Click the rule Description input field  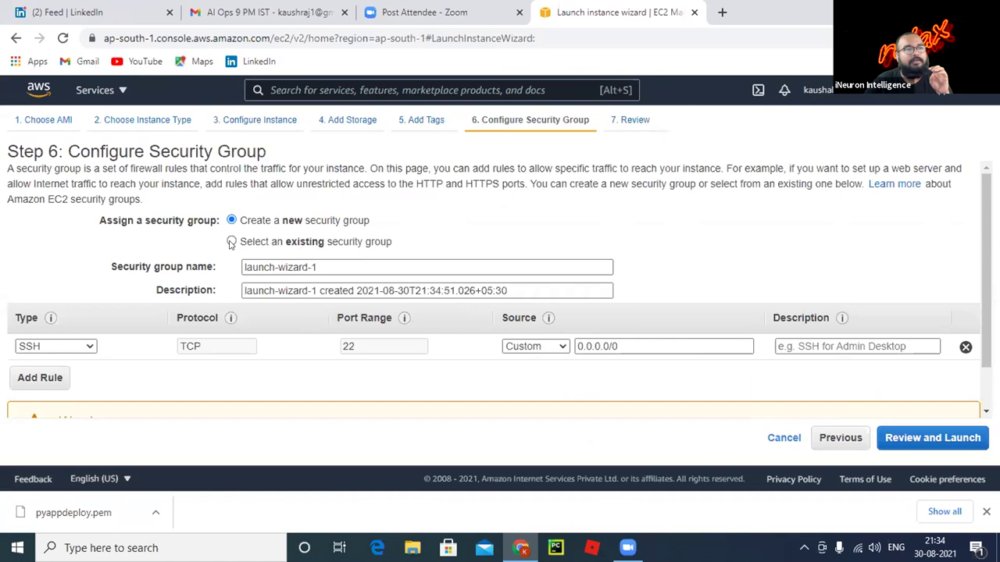[857, 346]
